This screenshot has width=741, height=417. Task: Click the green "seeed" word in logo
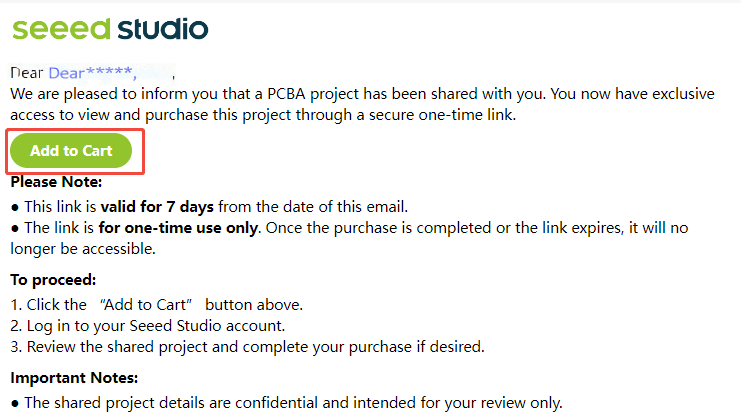coord(60,27)
